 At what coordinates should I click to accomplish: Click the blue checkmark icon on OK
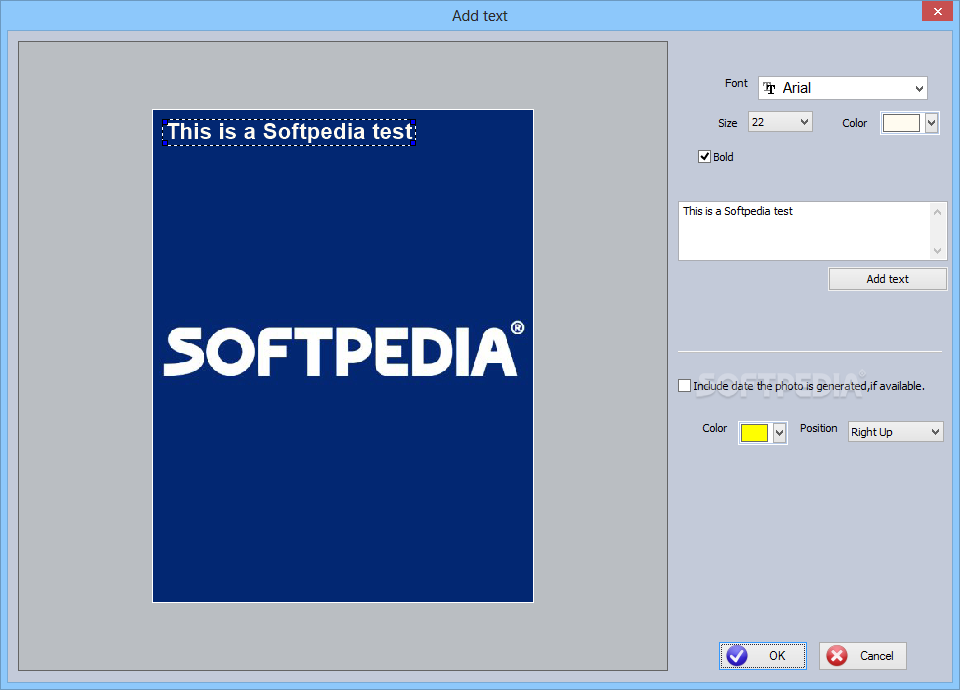(x=737, y=656)
